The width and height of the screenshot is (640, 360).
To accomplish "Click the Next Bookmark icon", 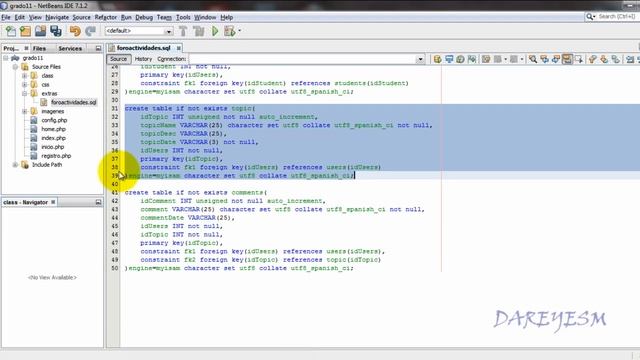I will (x=604, y=59).
